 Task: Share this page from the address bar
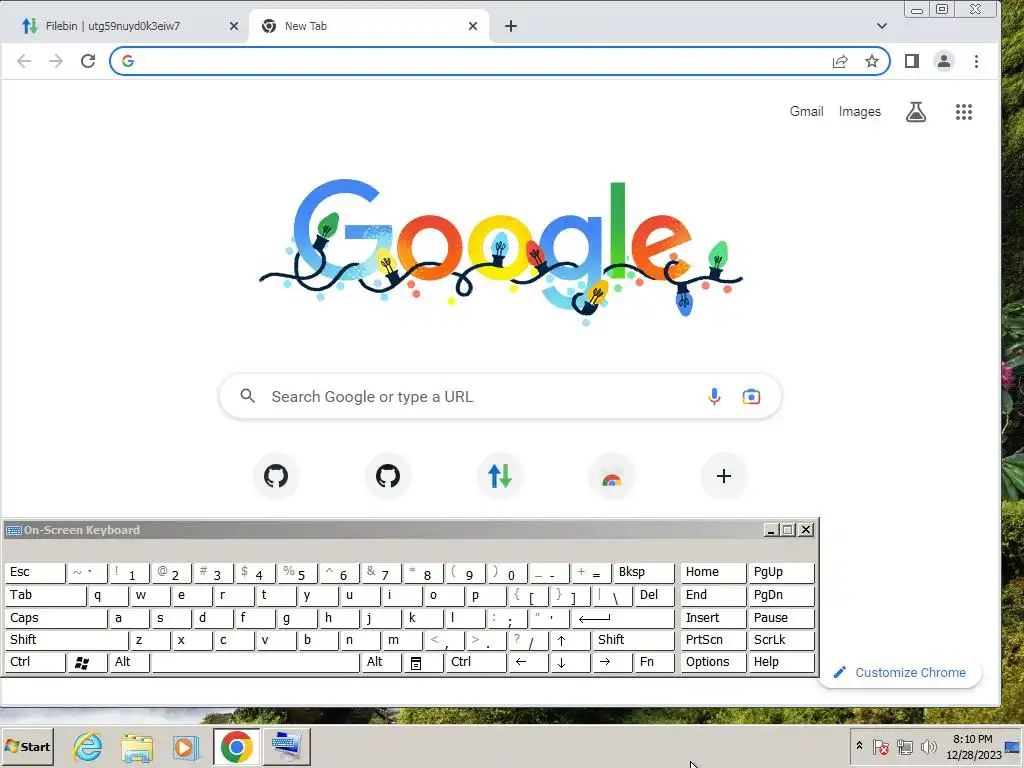coord(840,61)
